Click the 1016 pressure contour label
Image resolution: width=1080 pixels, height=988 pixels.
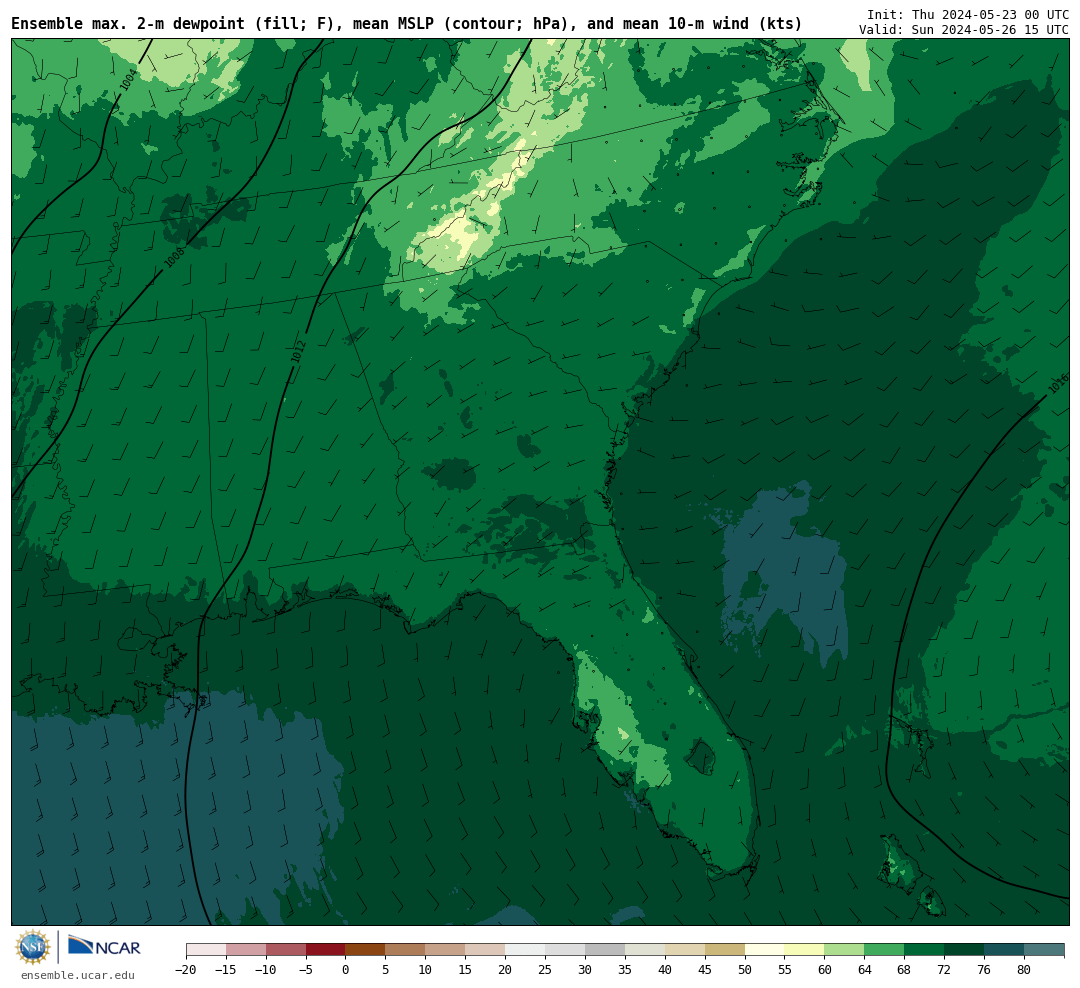tap(1058, 384)
